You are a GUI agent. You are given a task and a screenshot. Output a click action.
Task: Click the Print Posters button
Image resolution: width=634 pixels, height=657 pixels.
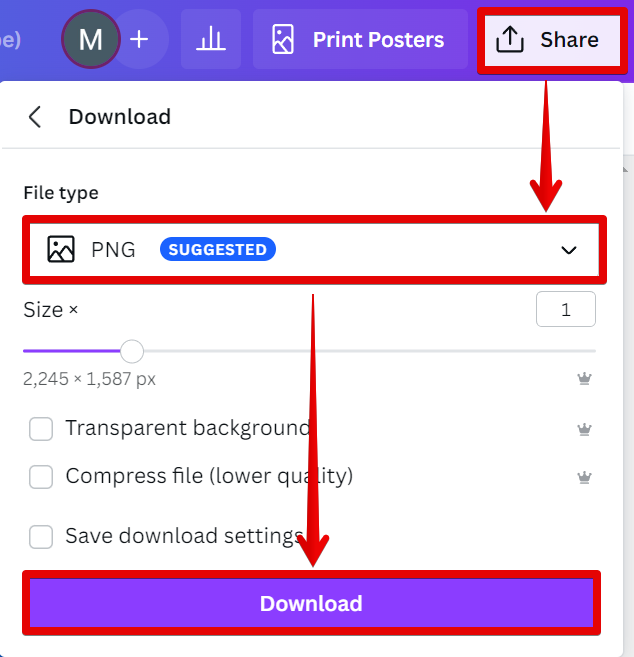click(x=359, y=40)
